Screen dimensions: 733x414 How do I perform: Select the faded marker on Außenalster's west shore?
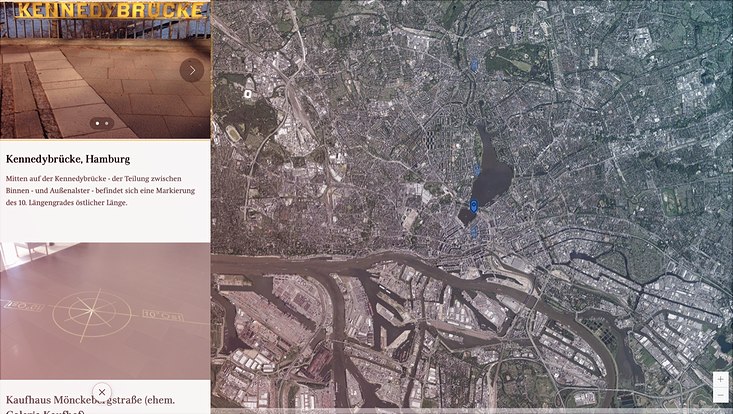[476, 170]
